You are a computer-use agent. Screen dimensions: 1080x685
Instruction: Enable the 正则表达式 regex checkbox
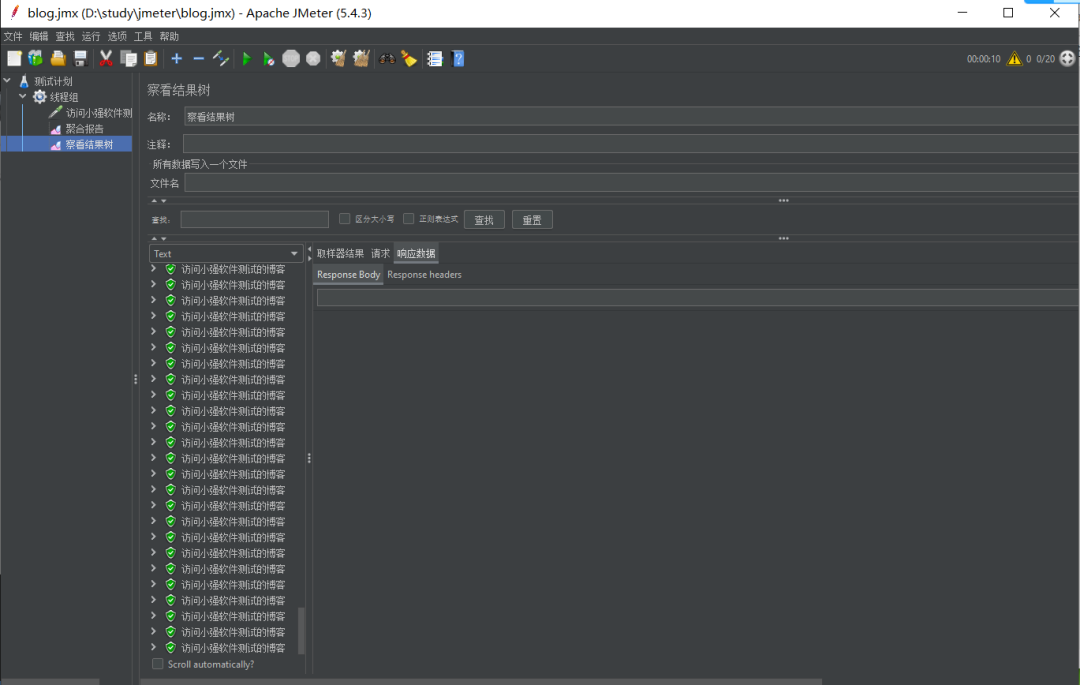(x=408, y=219)
